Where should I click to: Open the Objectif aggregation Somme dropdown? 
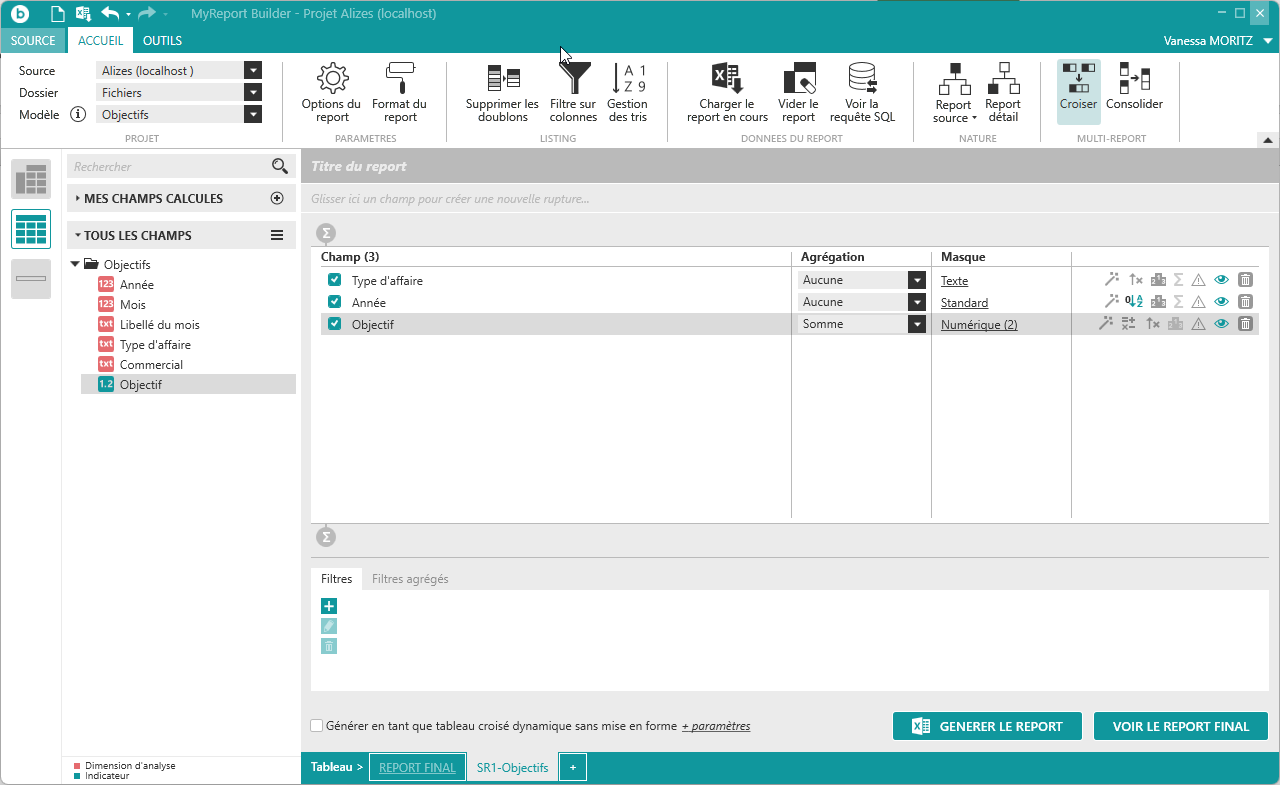click(916, 324)
